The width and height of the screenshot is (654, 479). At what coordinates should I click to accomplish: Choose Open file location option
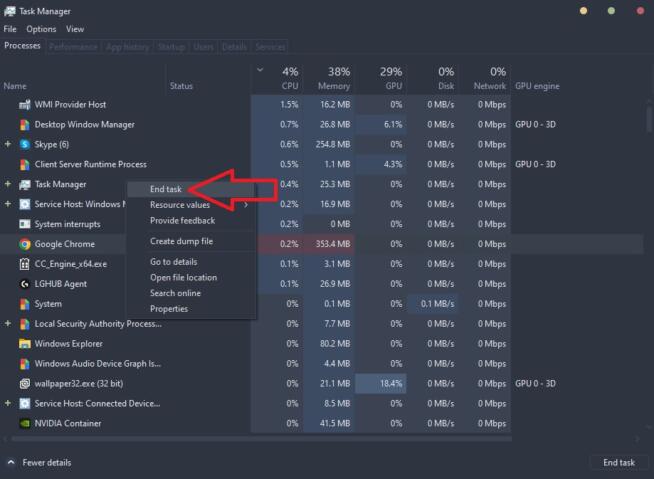coord(184,277)
